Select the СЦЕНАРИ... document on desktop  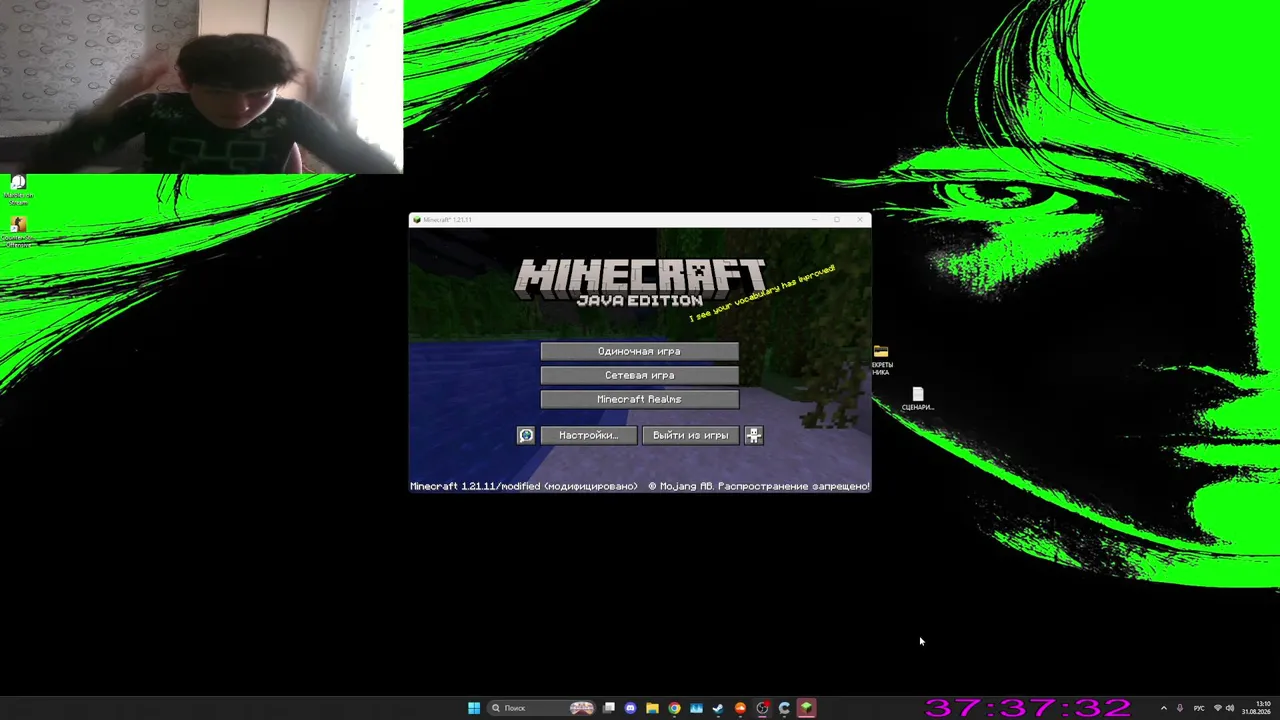918,399
